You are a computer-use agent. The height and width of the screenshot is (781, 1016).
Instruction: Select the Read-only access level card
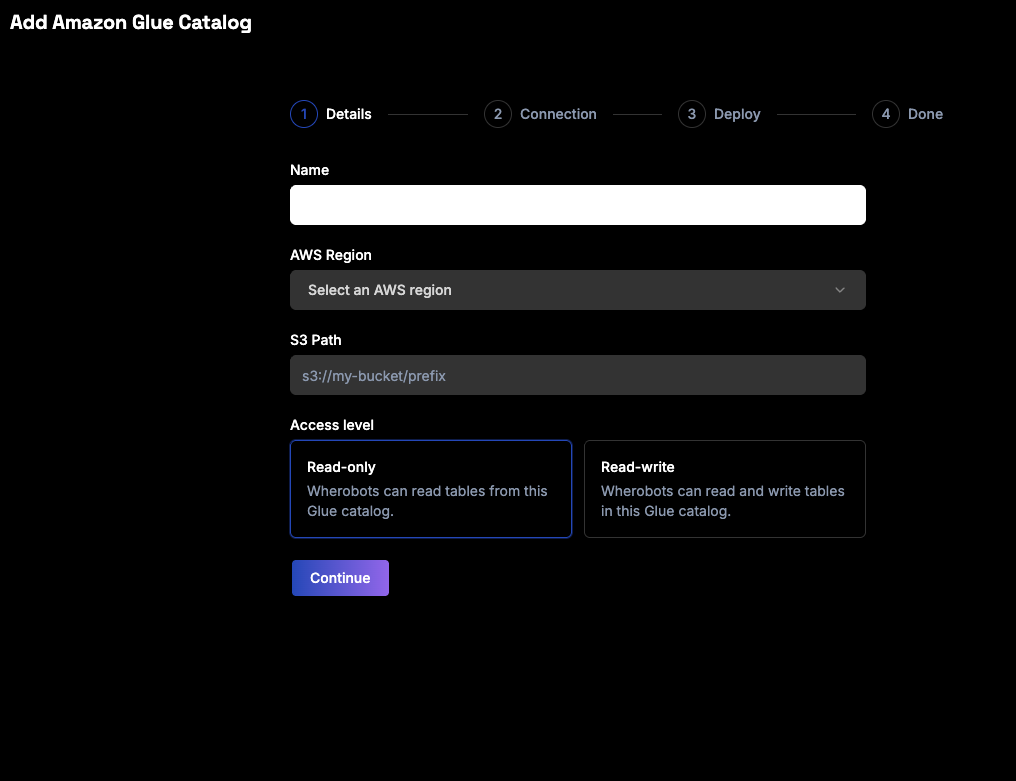[x=431, y=489]
